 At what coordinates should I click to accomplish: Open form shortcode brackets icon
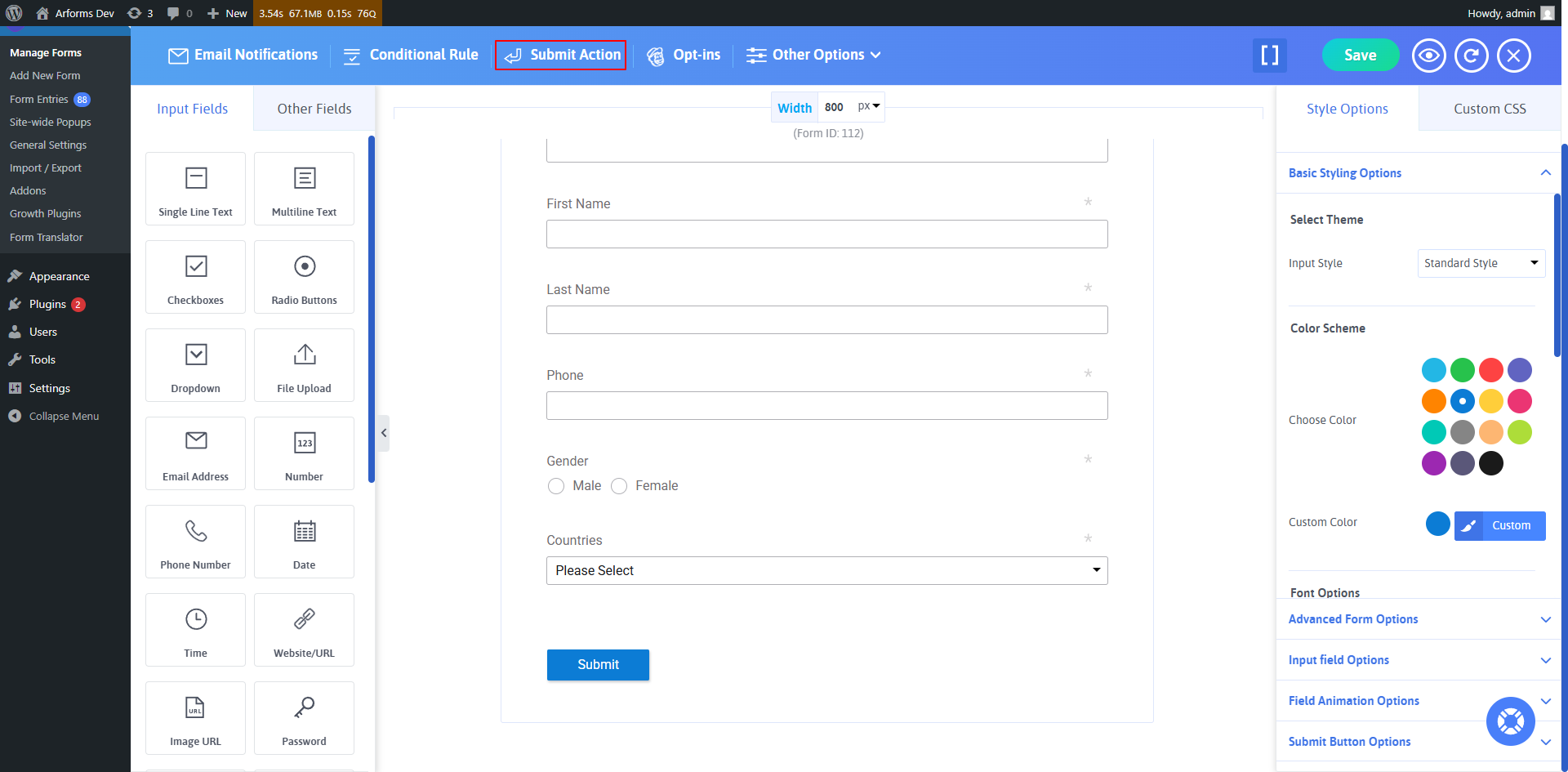(x=1270, y=56)
